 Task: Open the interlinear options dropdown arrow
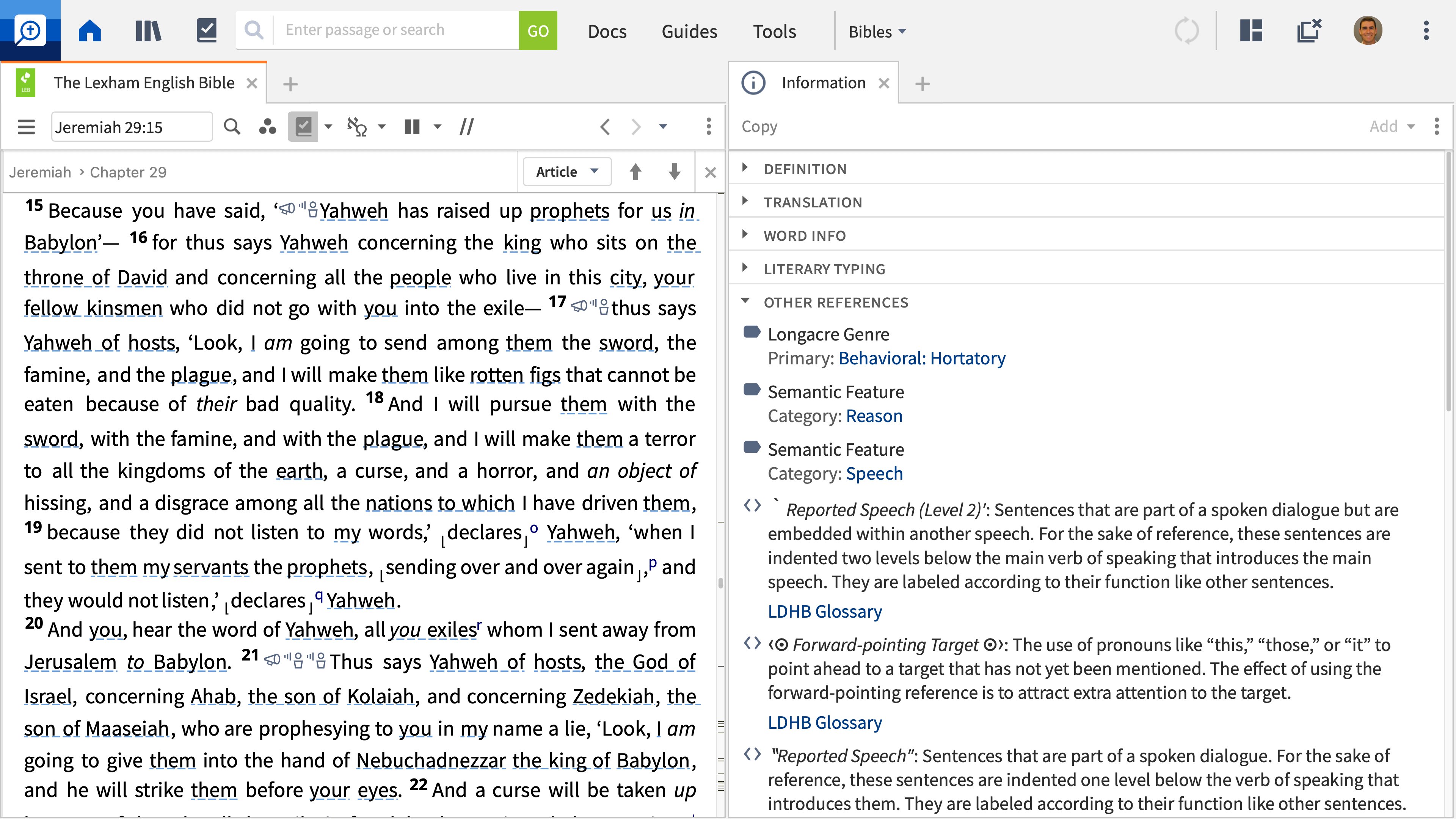tap(381, 127)
